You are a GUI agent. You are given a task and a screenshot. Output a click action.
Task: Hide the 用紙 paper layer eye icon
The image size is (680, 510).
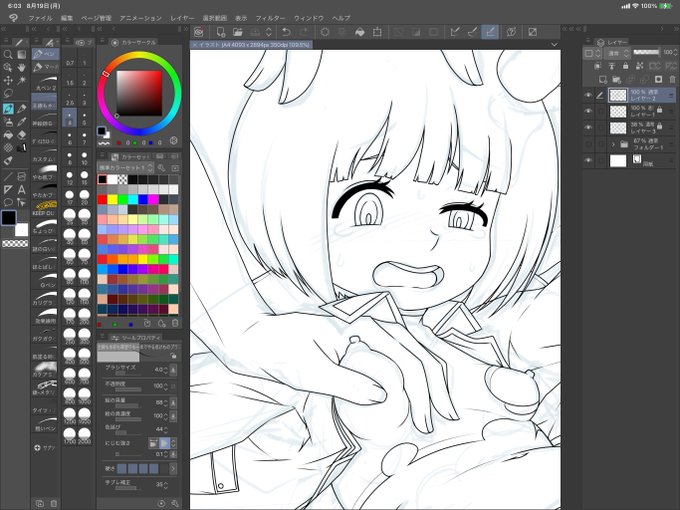[x=588, y=160]
